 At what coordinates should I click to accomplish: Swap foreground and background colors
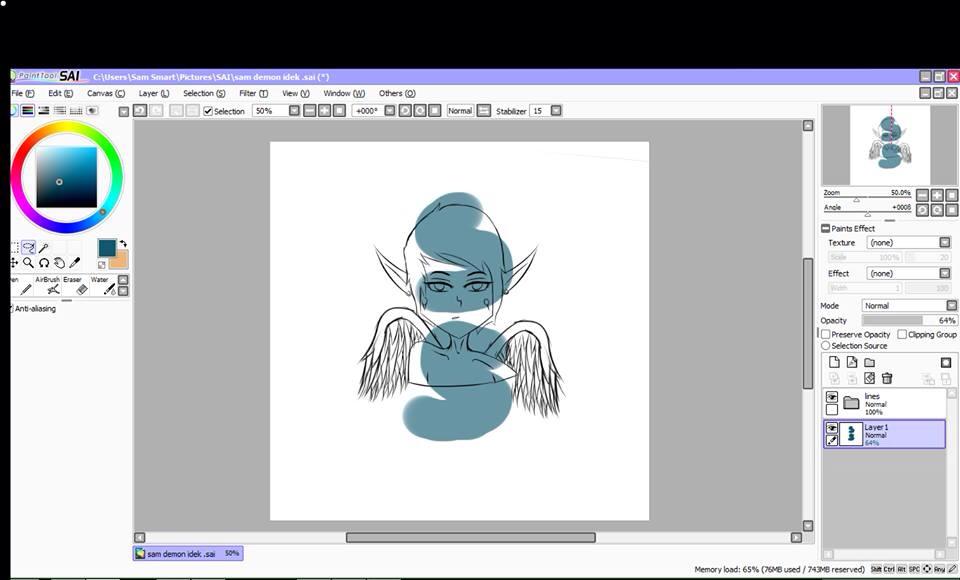pos(123,243)
